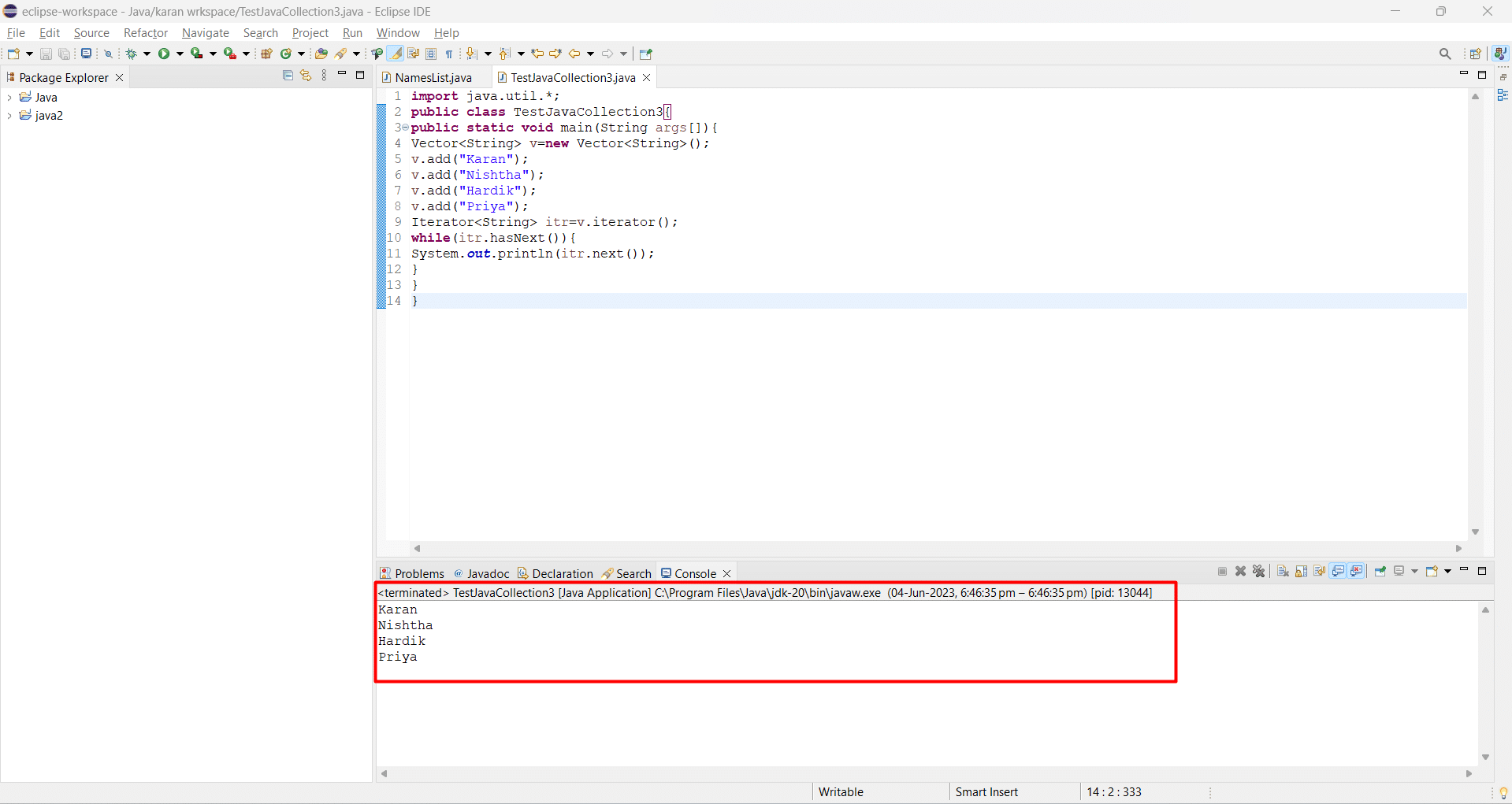Click the External Tools run icon
1512x804 pixels.
tap(230, 54)
